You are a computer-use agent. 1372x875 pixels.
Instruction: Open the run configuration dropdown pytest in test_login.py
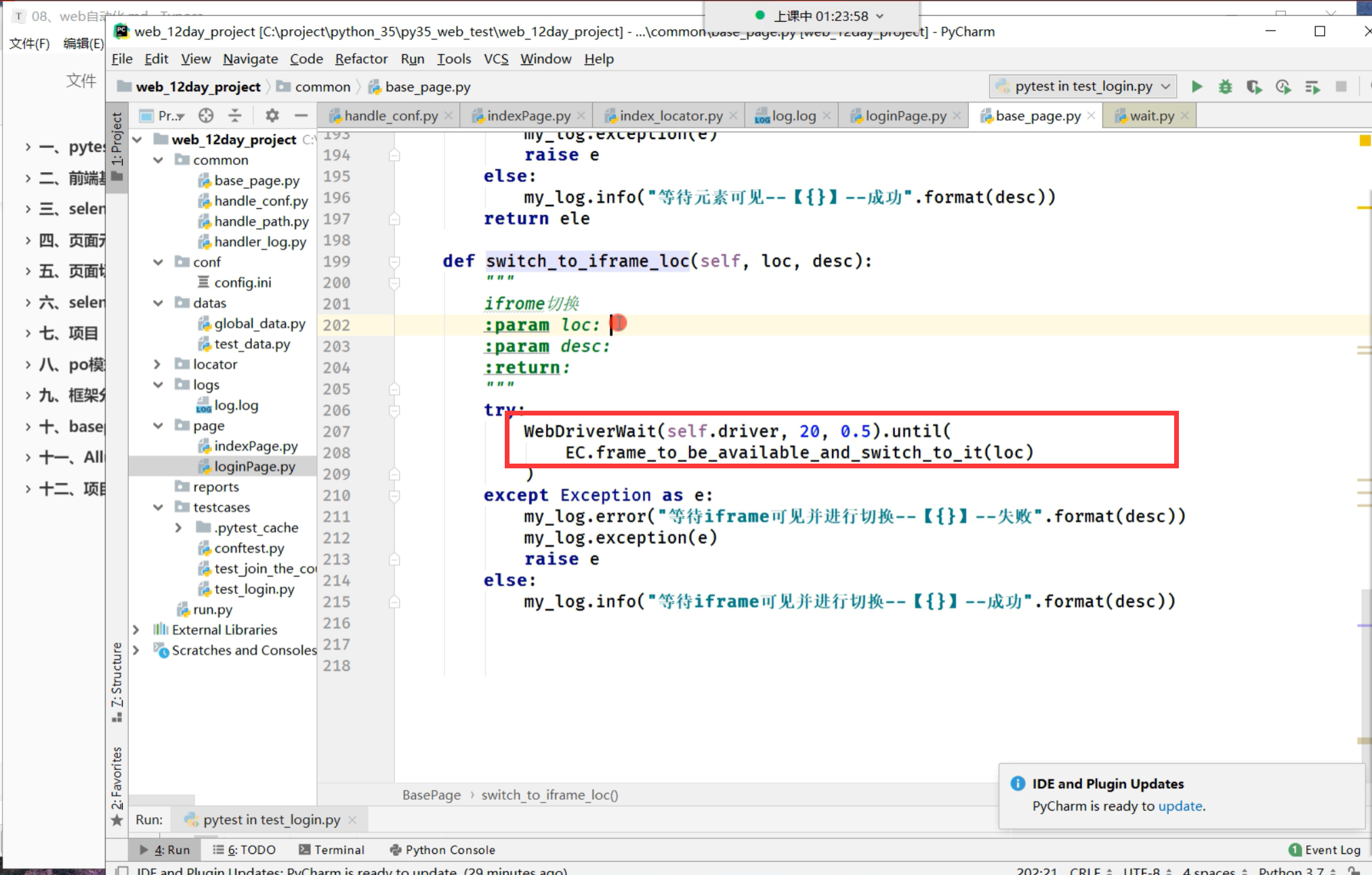click(1083, 87)
